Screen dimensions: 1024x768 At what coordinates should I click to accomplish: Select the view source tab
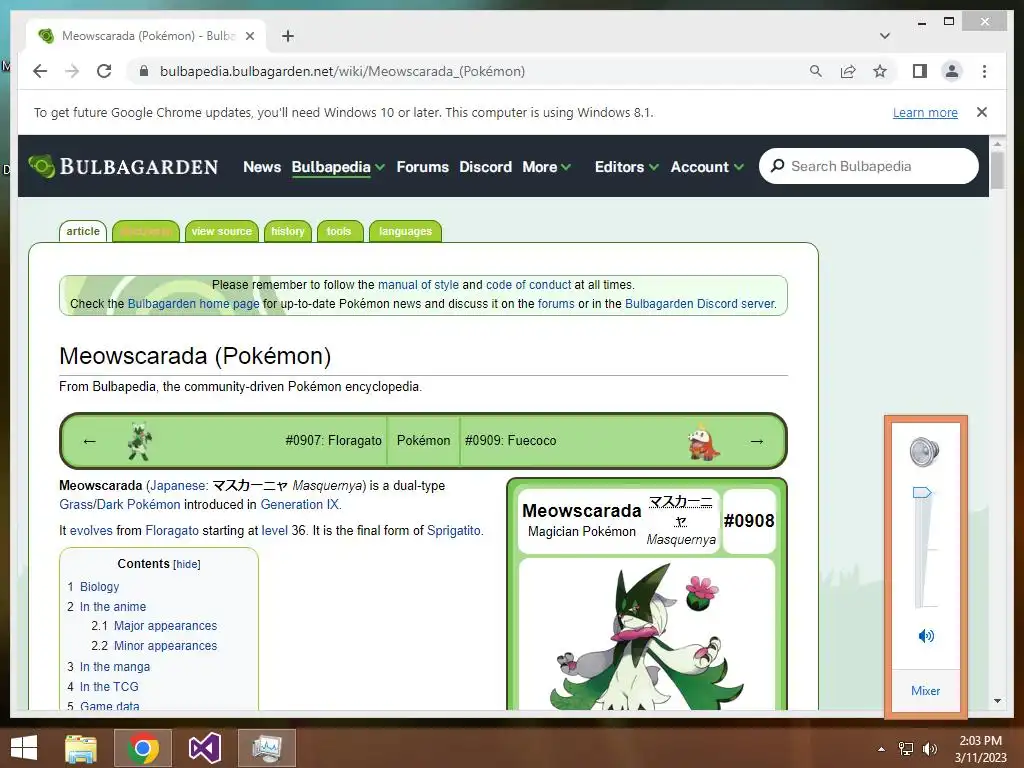tap(221, 231)
